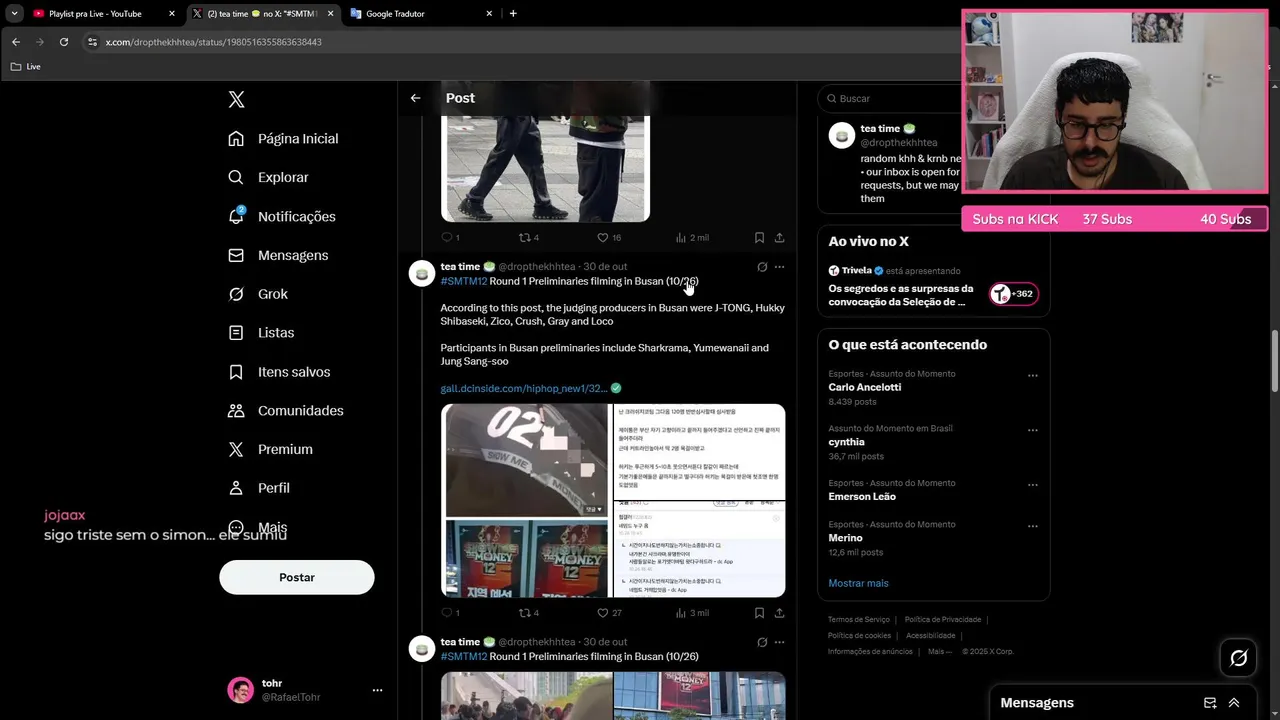Open a new browser tab
Viewport: 1280px width, 720px height.
pyautogui.click(x=513, y=14)
